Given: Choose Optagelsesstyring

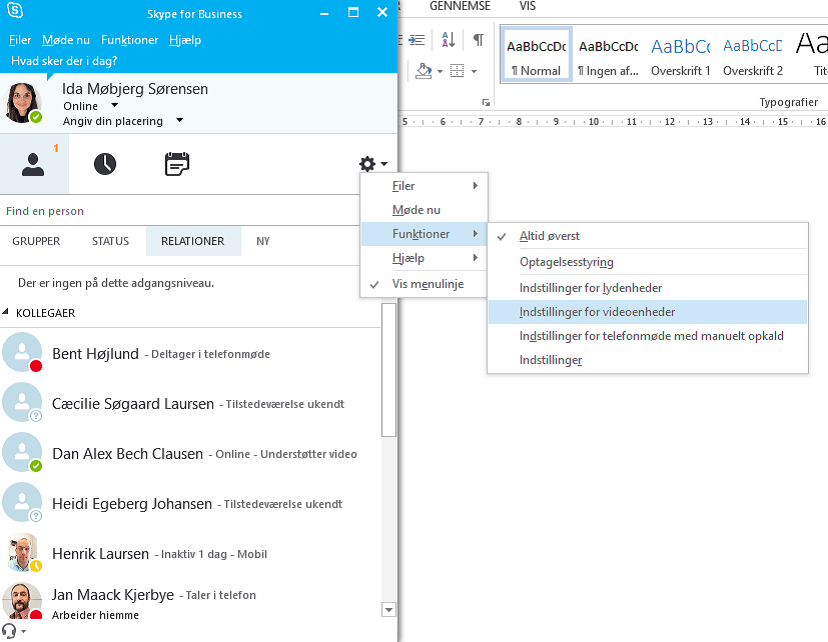Looking at the screenshot, I should pos(648,262).
